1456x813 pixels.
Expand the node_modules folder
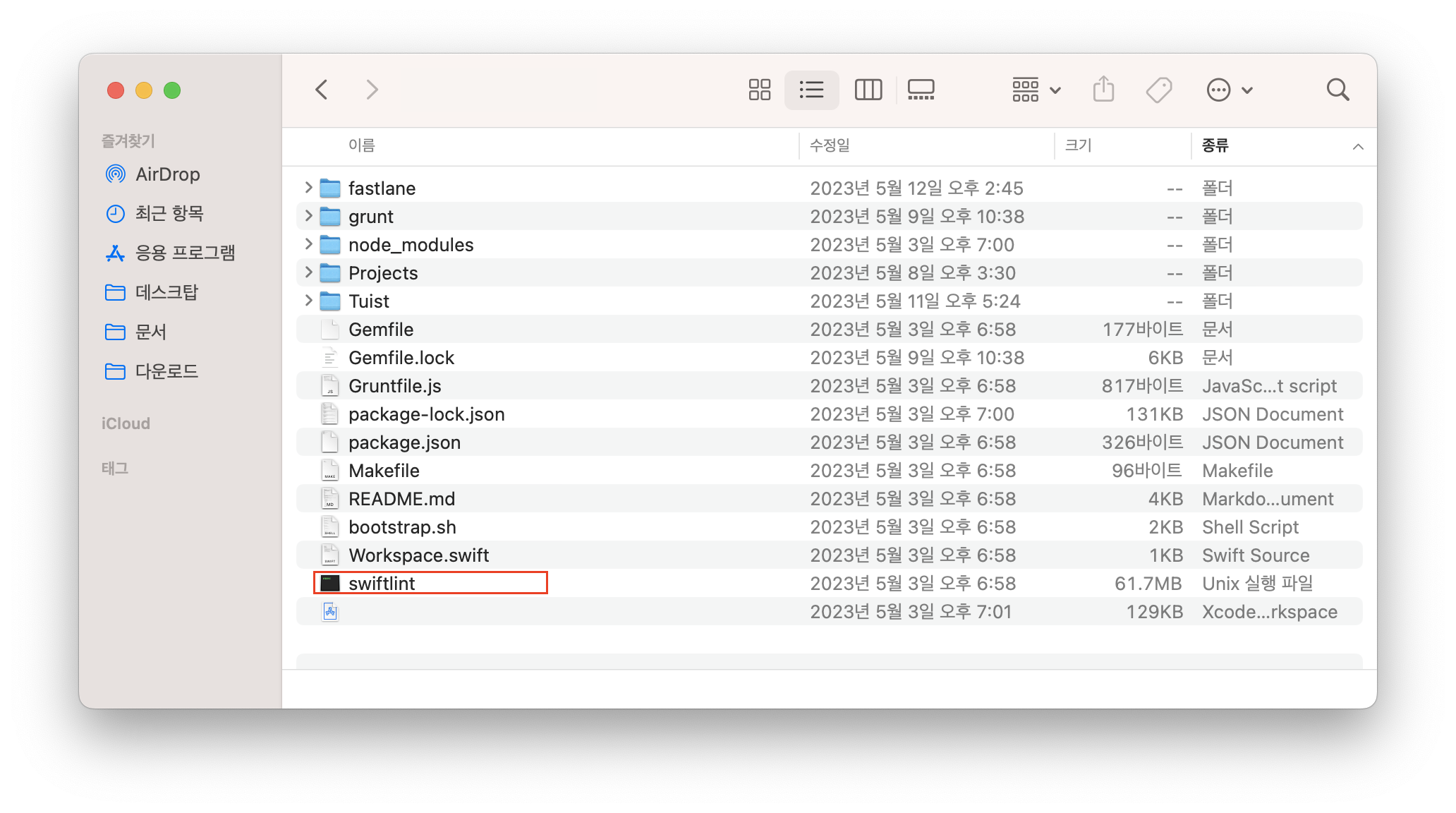click(308, 244)
